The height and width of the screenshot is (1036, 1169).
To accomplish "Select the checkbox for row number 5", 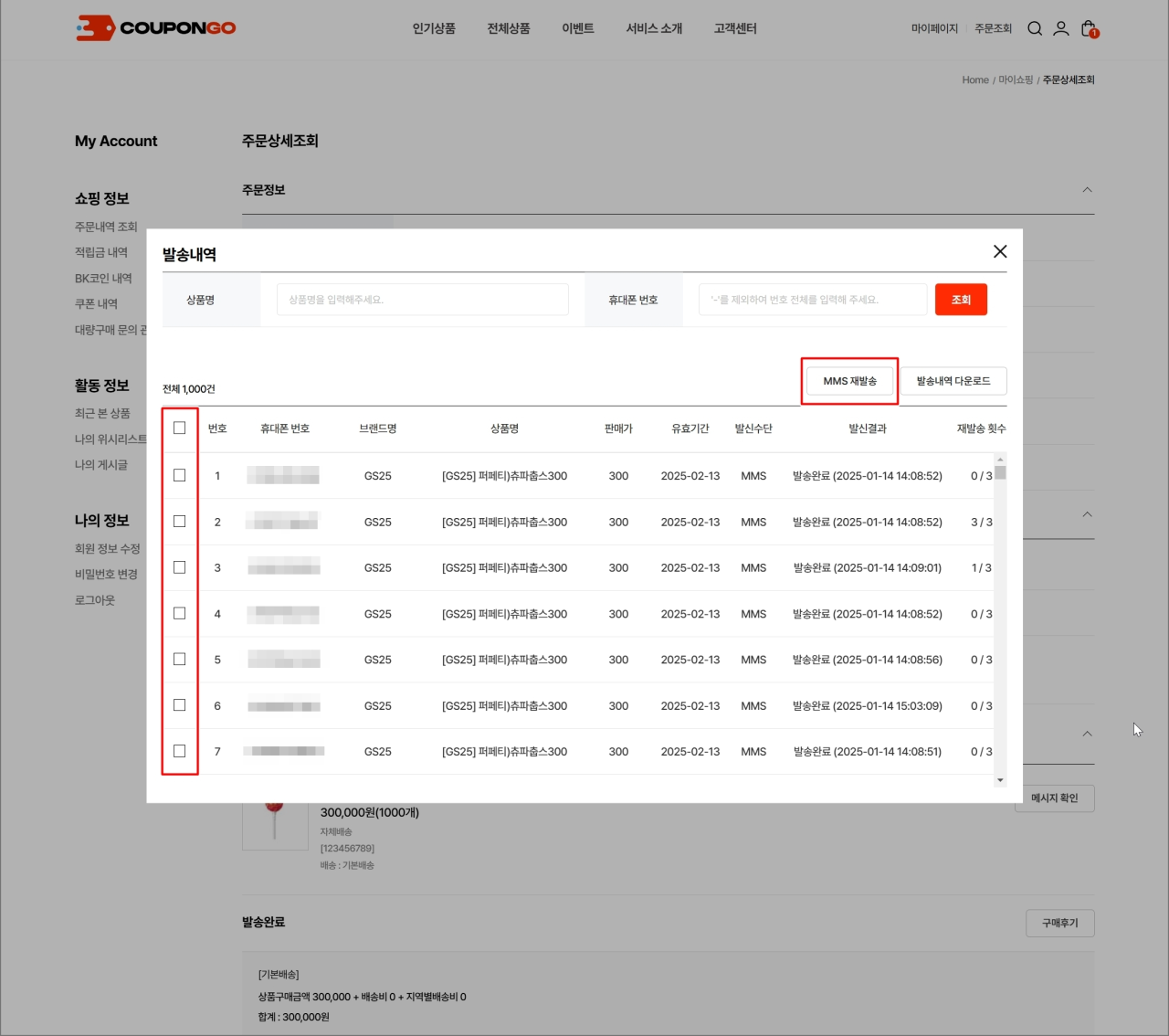I will (x=179, y=659).
